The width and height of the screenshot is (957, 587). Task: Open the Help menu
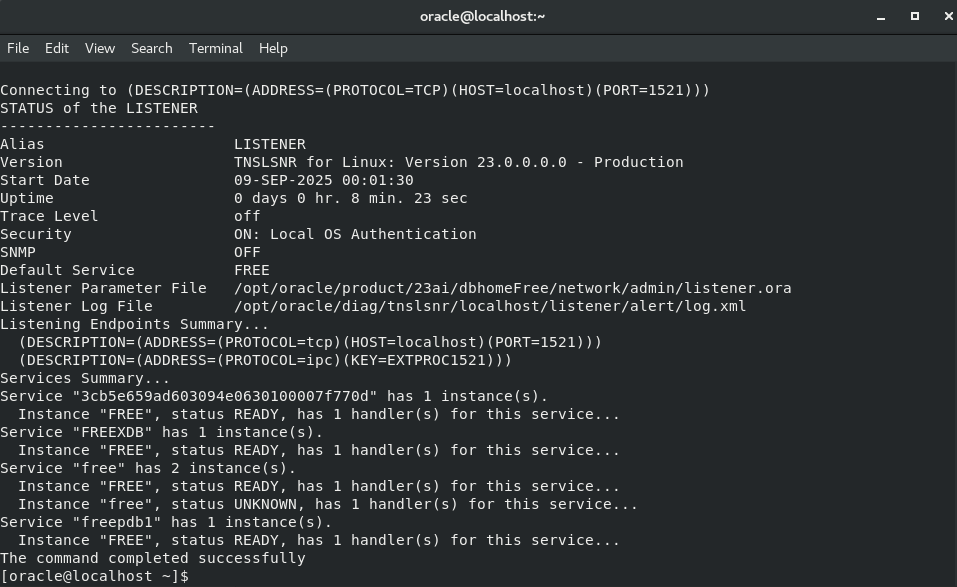coord(273,48)
